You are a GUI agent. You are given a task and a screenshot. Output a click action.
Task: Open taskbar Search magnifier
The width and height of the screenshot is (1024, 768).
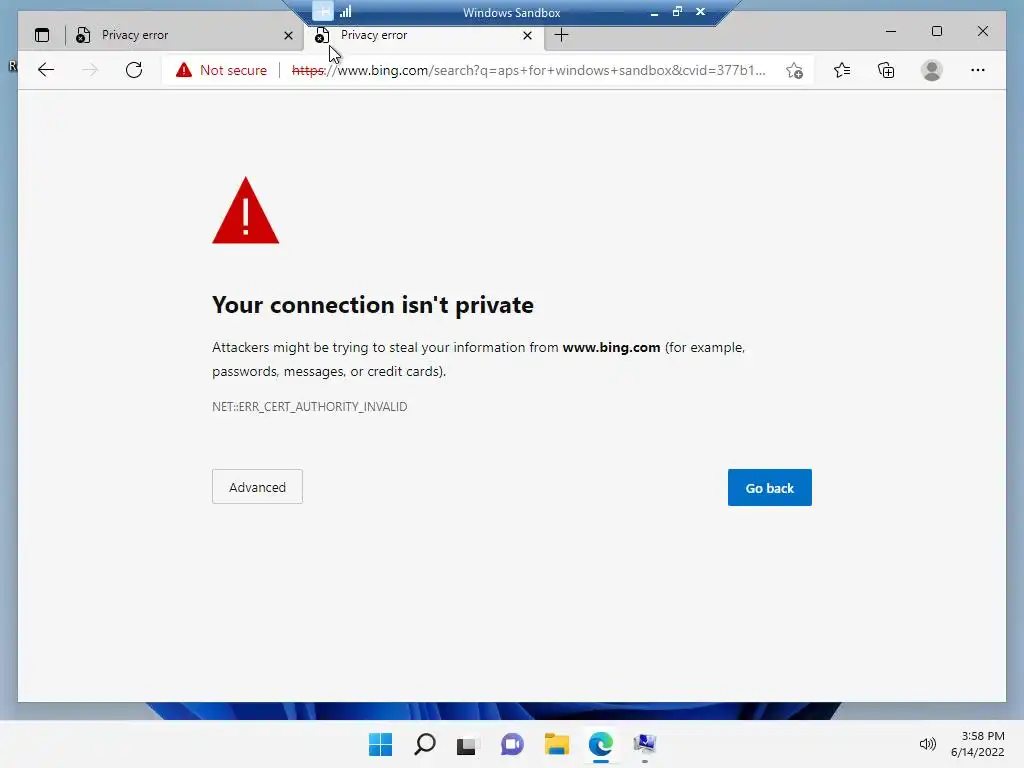(x=424, y=744)
